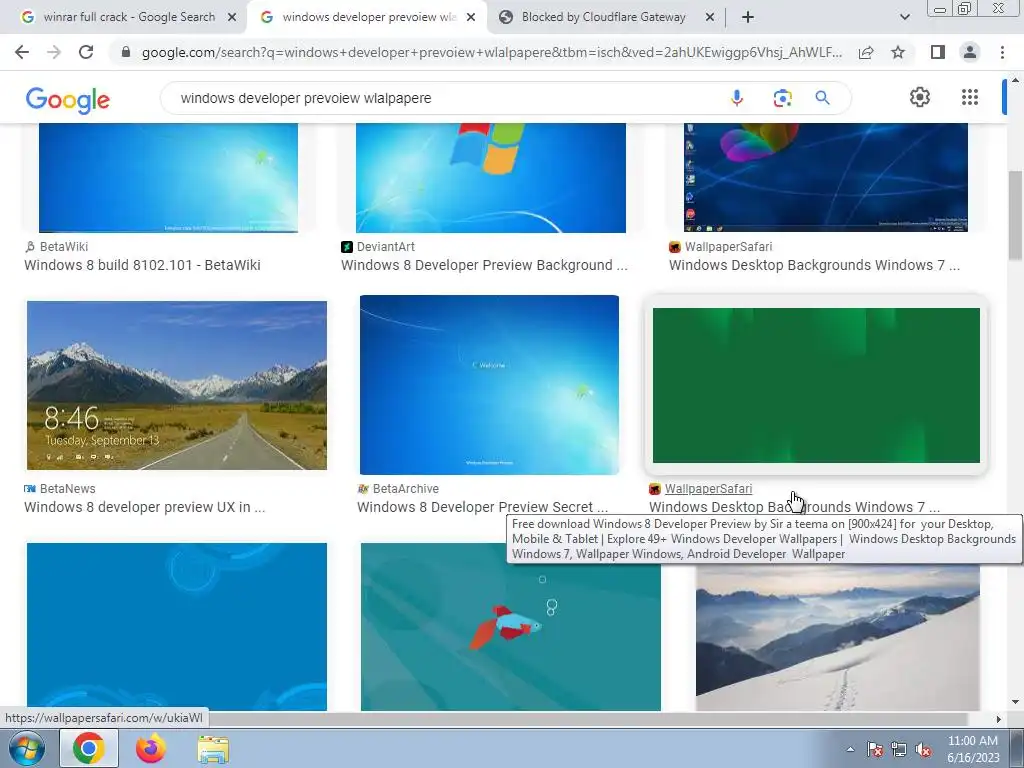Bookmark this tab with the star icon
Screen dimensions: 1024x768
point(898,52)
